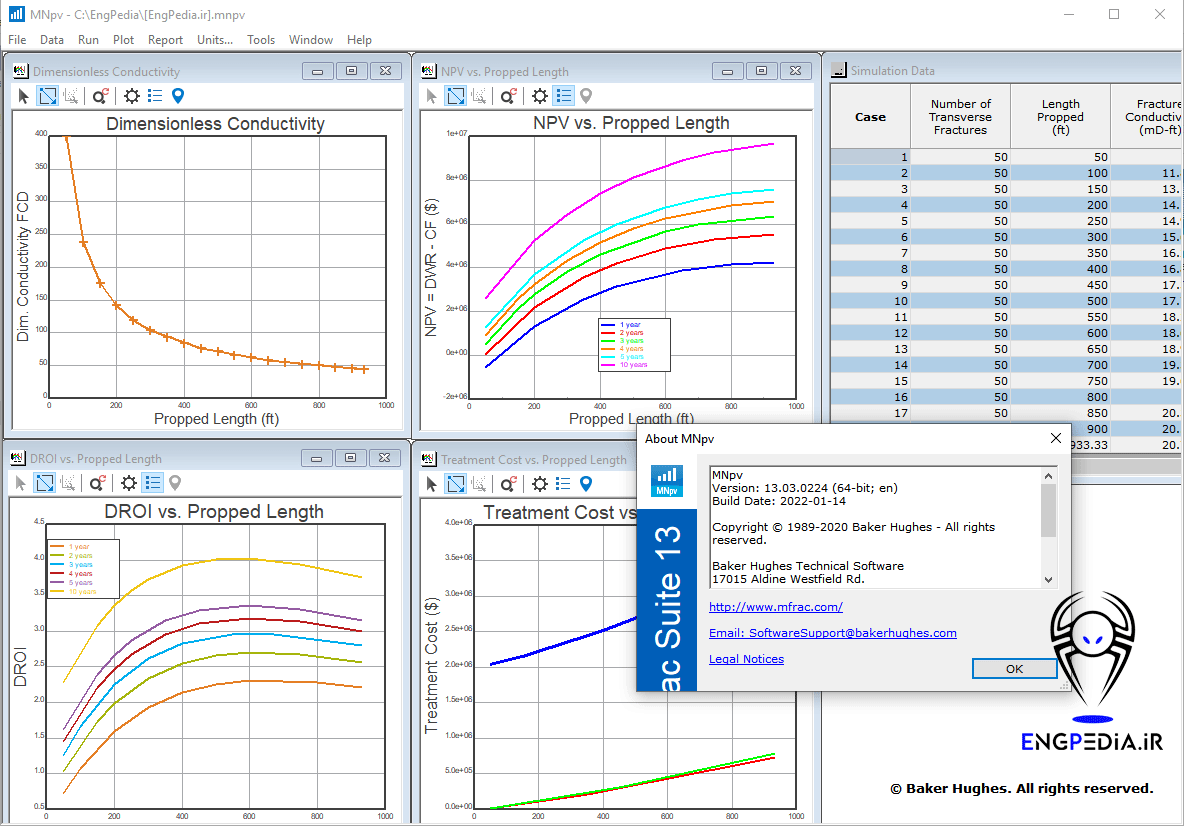This screenshot has height=826, width=1184.
Task: Select Length Propped (ft) column header
Action: 1060,116
